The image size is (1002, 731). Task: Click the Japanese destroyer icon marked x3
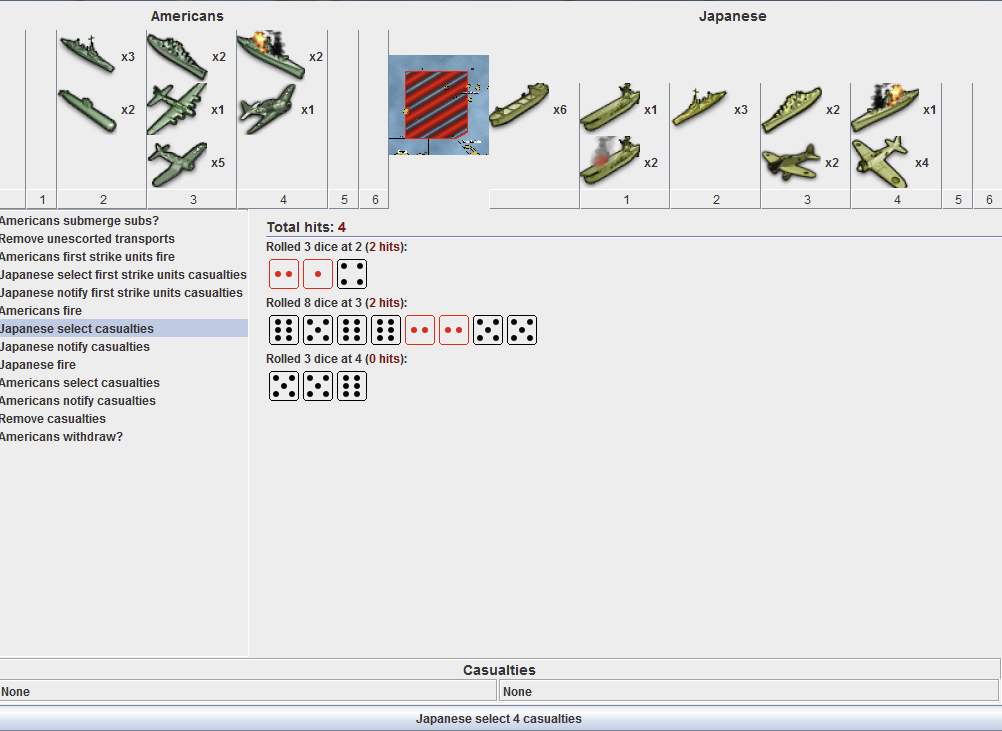point(699,108)
